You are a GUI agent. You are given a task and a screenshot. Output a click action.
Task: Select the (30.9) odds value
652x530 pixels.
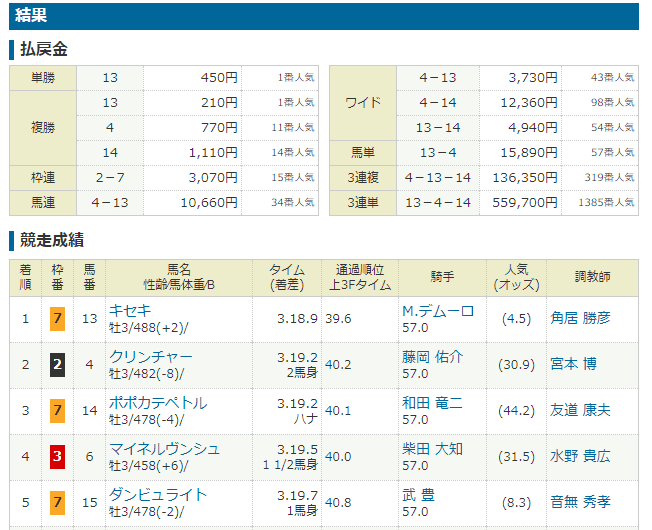(x=516, y=365)
